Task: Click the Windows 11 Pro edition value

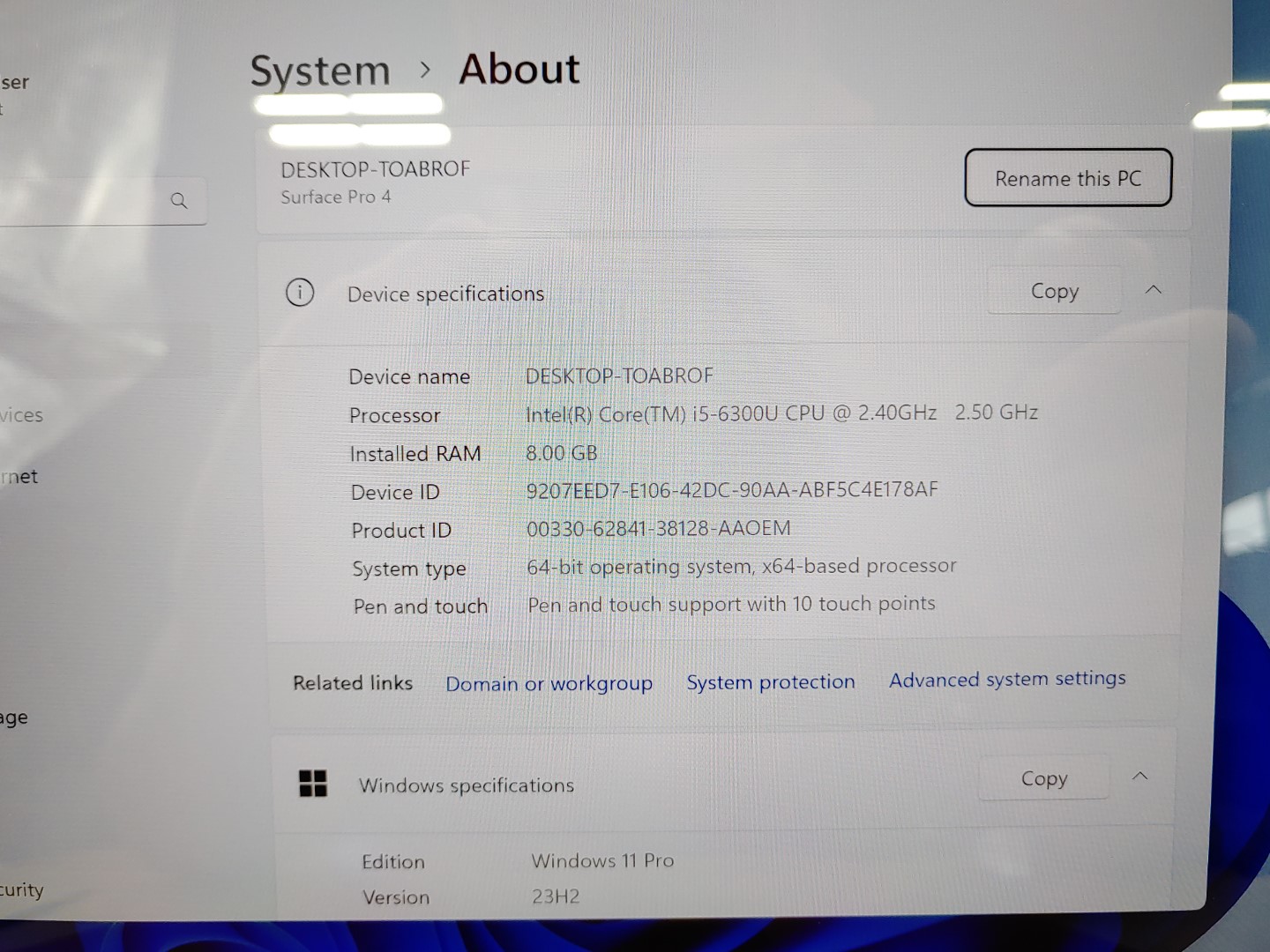Action: tap(602, 860)
